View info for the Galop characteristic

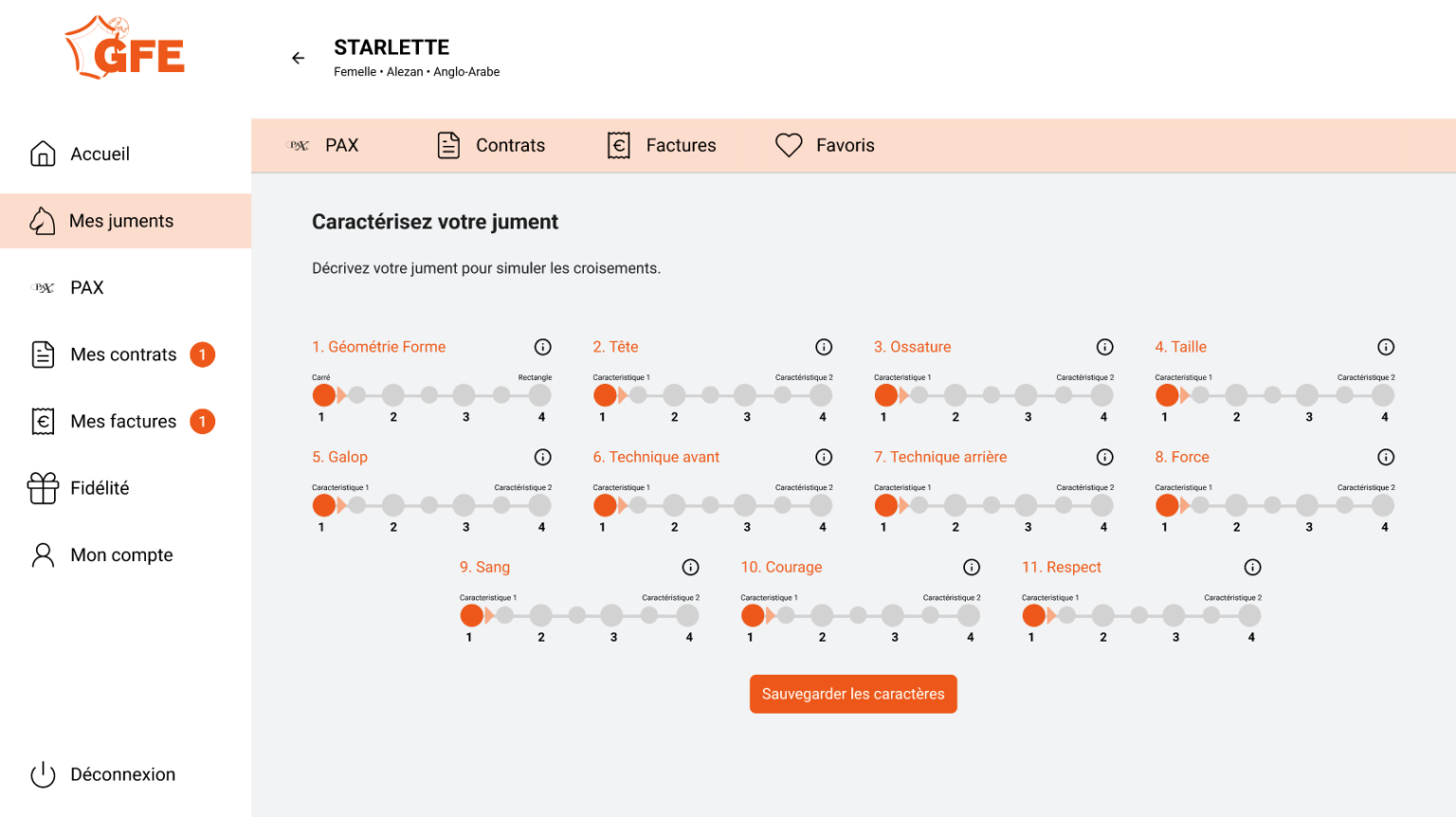pyautogui.click(x=543, y=457)
